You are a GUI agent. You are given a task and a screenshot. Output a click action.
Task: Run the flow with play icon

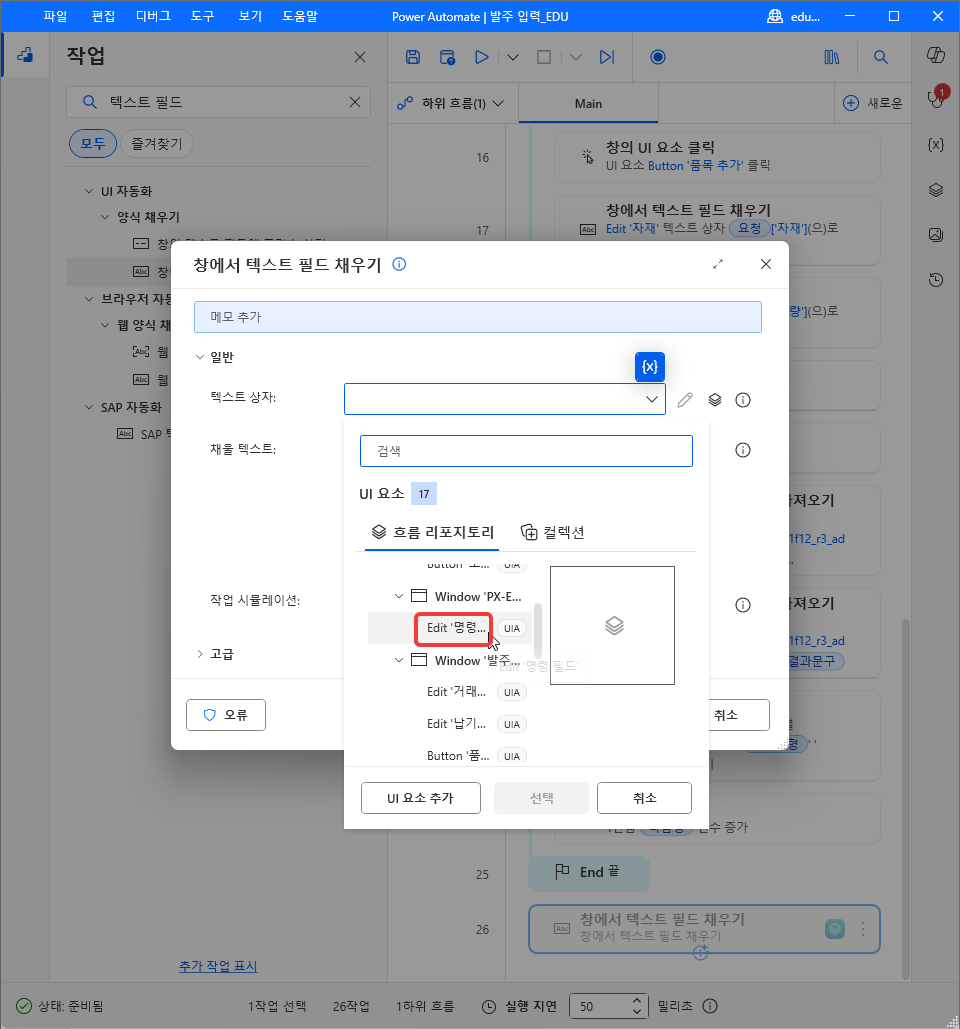pos(482,57)
